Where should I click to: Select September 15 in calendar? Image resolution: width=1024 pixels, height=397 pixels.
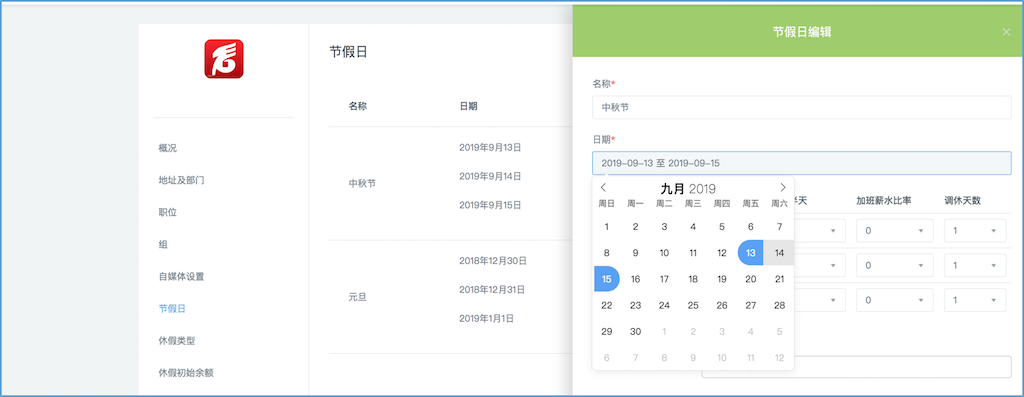pyautogui.click(x=607, y=279)
